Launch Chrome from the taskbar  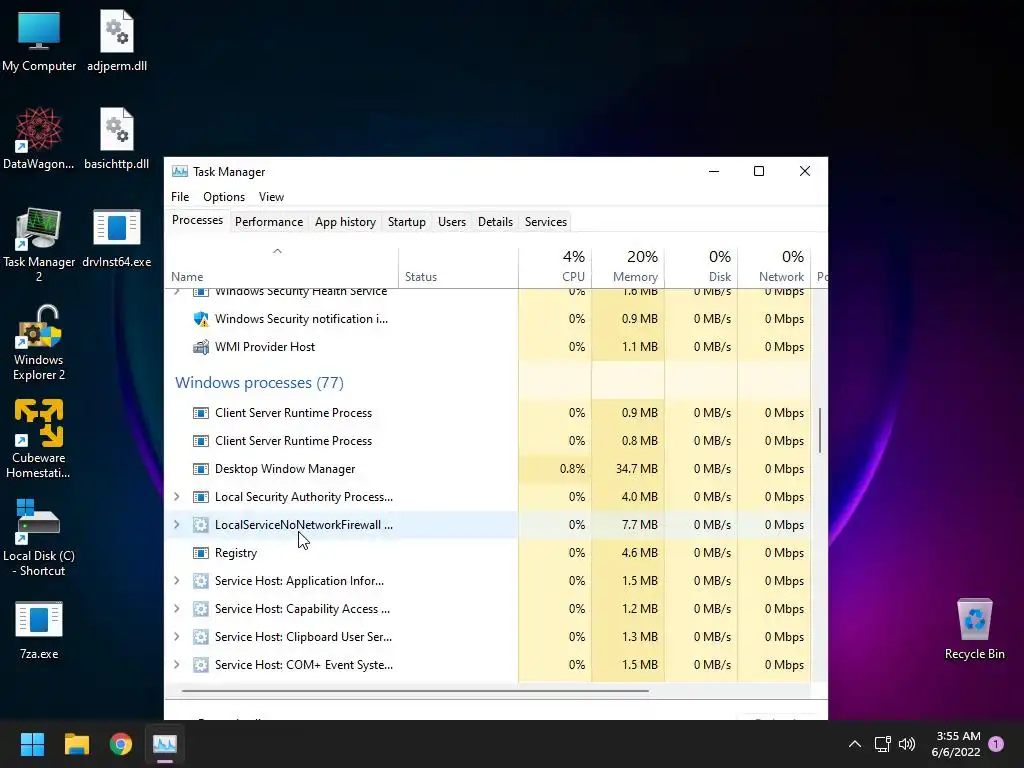coord(121,744)
